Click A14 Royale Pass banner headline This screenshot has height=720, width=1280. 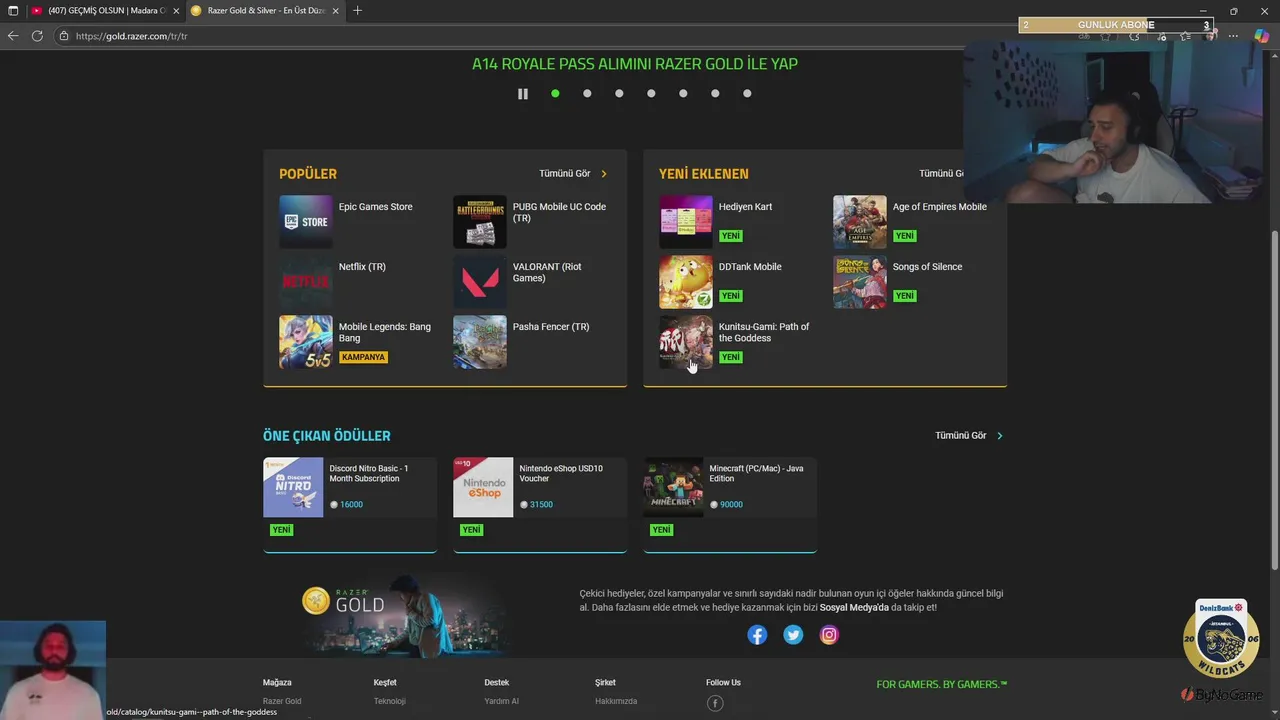635,64
